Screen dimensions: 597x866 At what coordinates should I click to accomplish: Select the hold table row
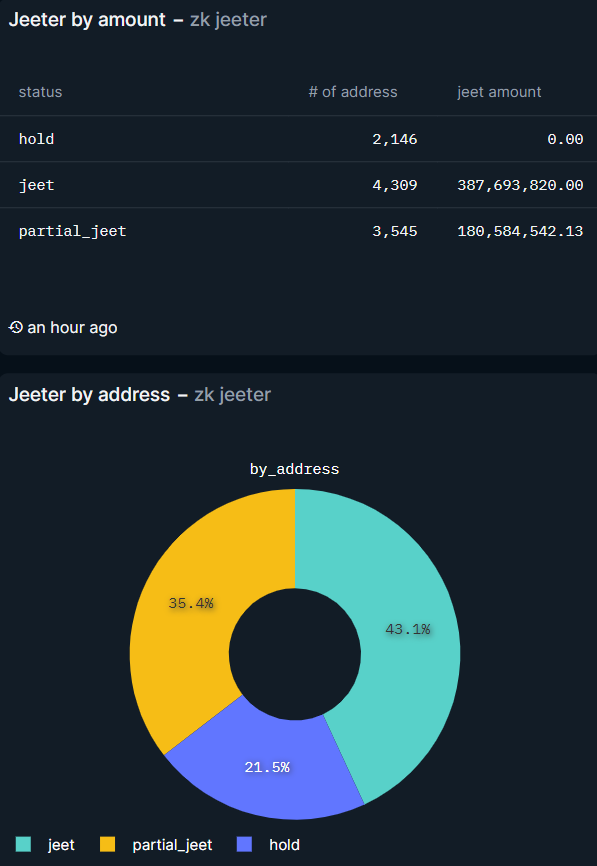click(x=298, y=139)
